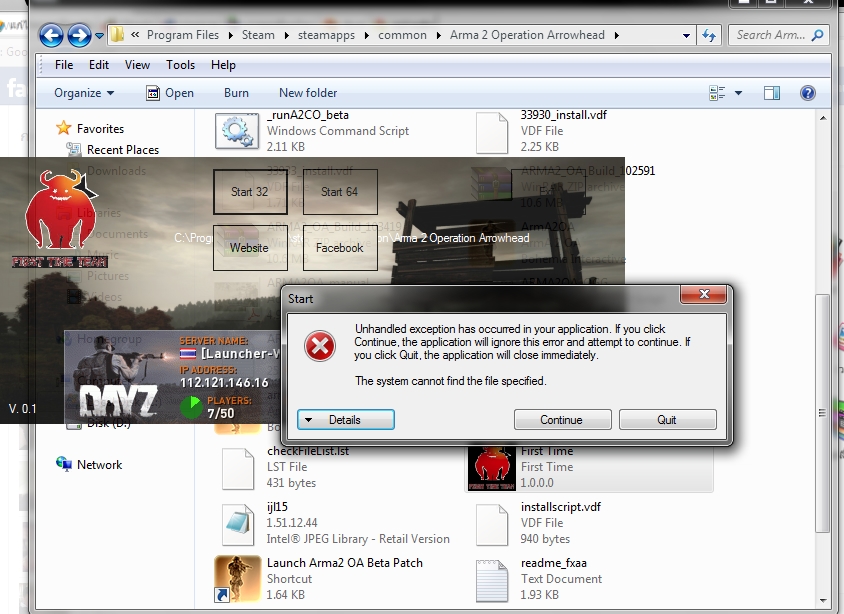
Task: Open the Help menu
Action: (223, 65)
